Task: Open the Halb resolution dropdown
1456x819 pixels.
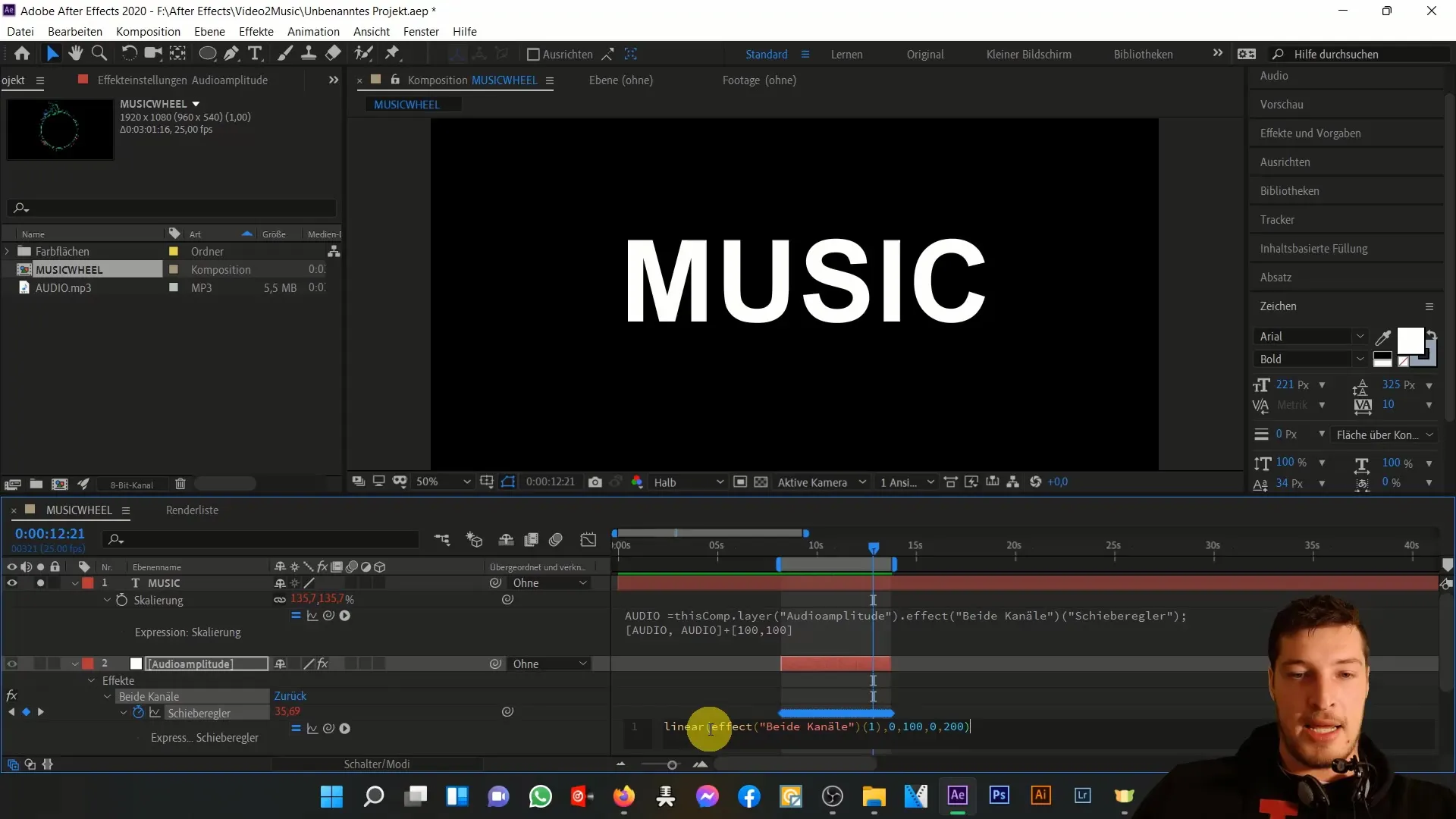Action: pyautogui.click(x=689, y=482)
